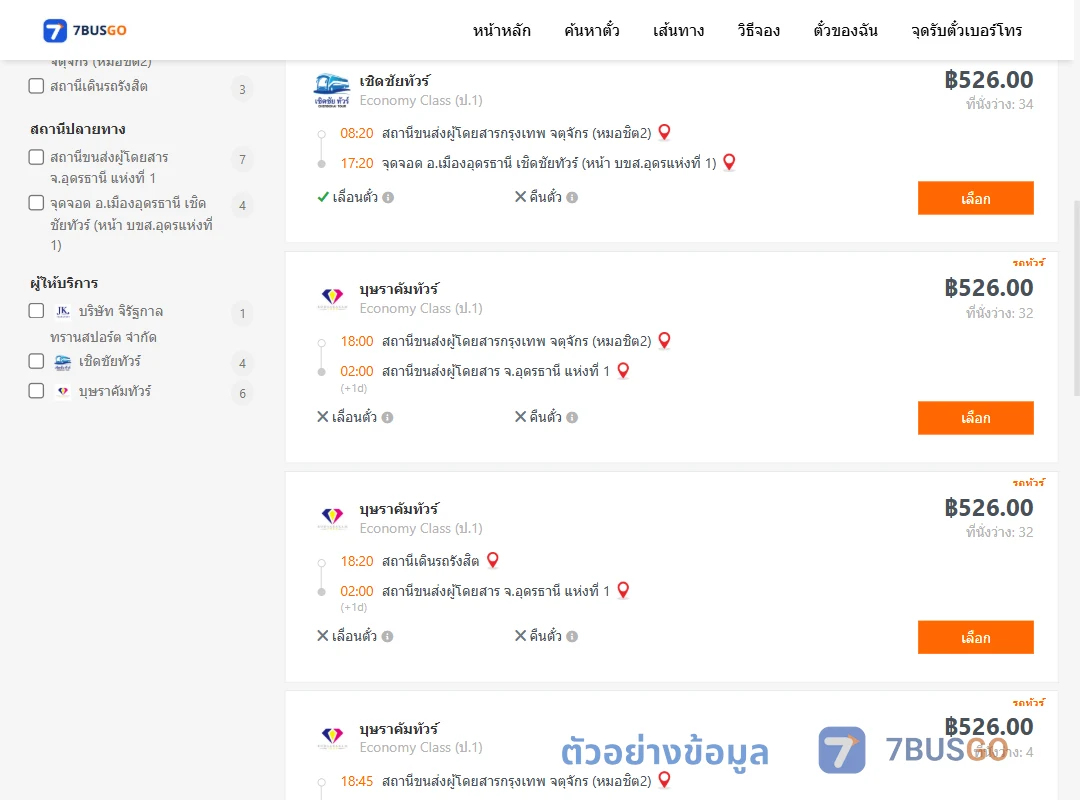Click สถานีปลายทาง filter heading
This screenshot has height=800, width=1080.
tap(78, 129)
